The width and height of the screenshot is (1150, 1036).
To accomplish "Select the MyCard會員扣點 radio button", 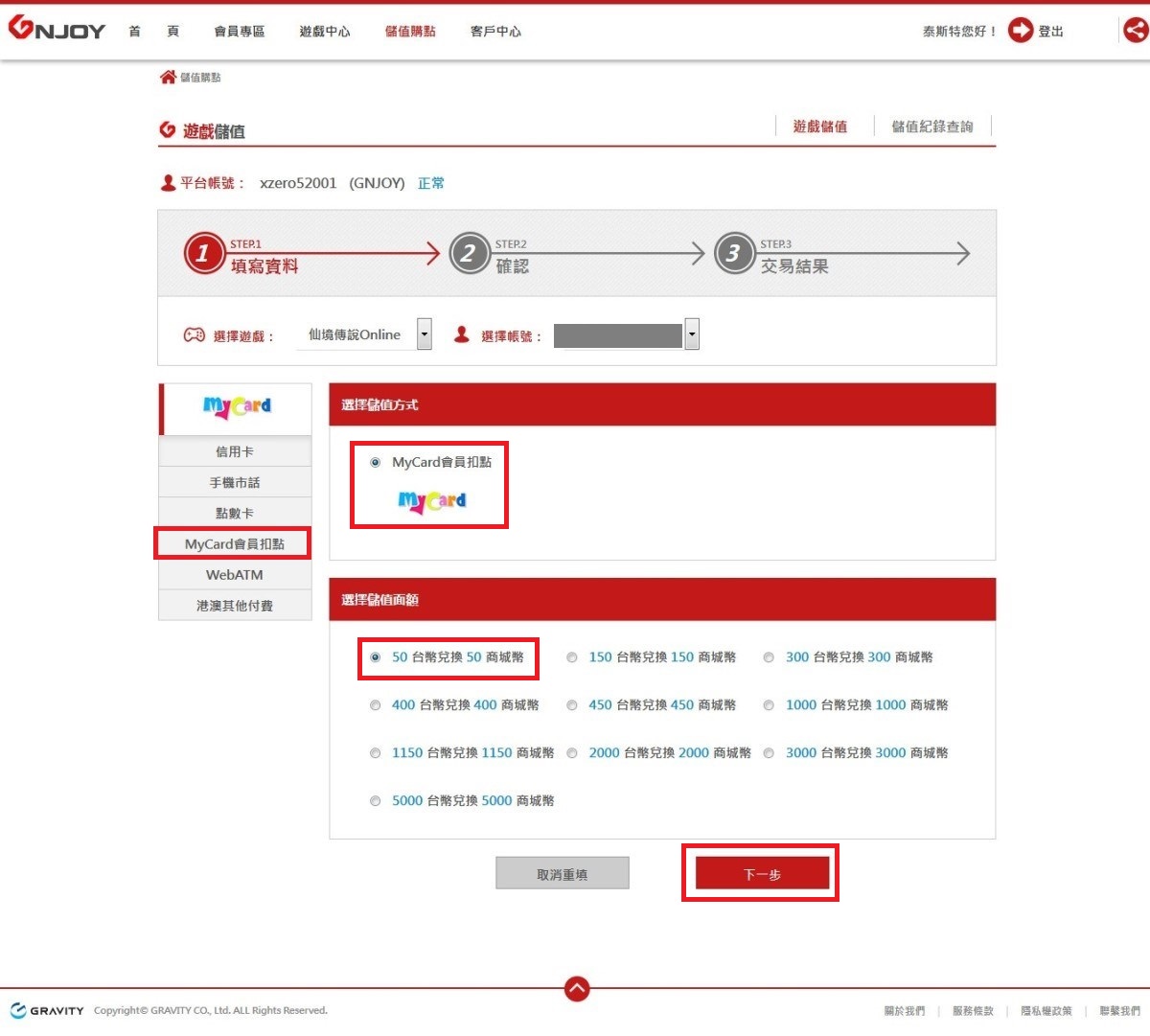I will pos(376,463).
